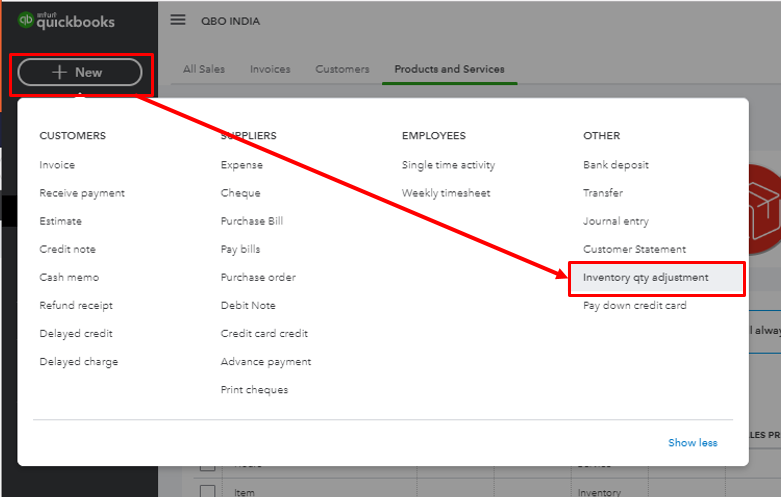Create a Purchase order

click(258, 277)
